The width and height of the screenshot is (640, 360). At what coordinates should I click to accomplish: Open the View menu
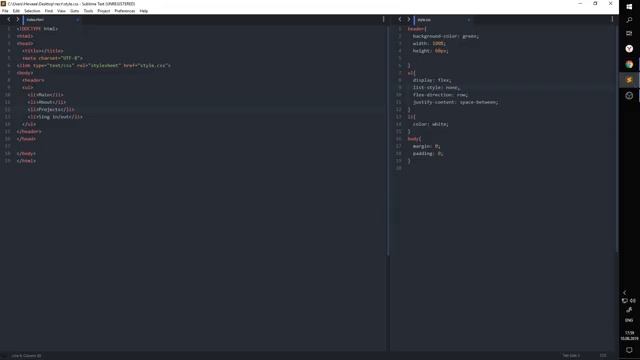(x=61, y=11)
